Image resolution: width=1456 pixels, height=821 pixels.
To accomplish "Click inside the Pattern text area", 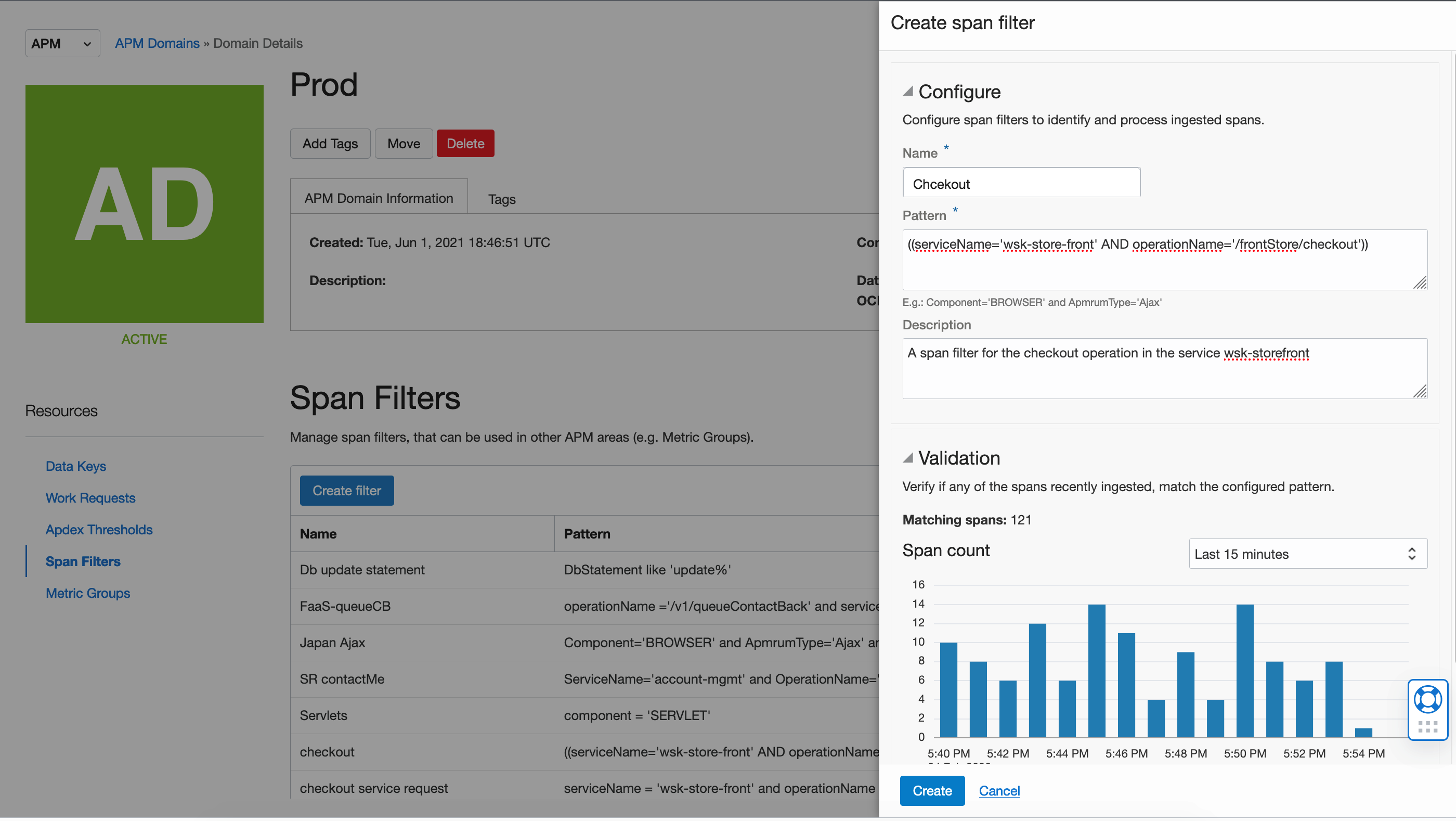I will tap(1164, 260).
